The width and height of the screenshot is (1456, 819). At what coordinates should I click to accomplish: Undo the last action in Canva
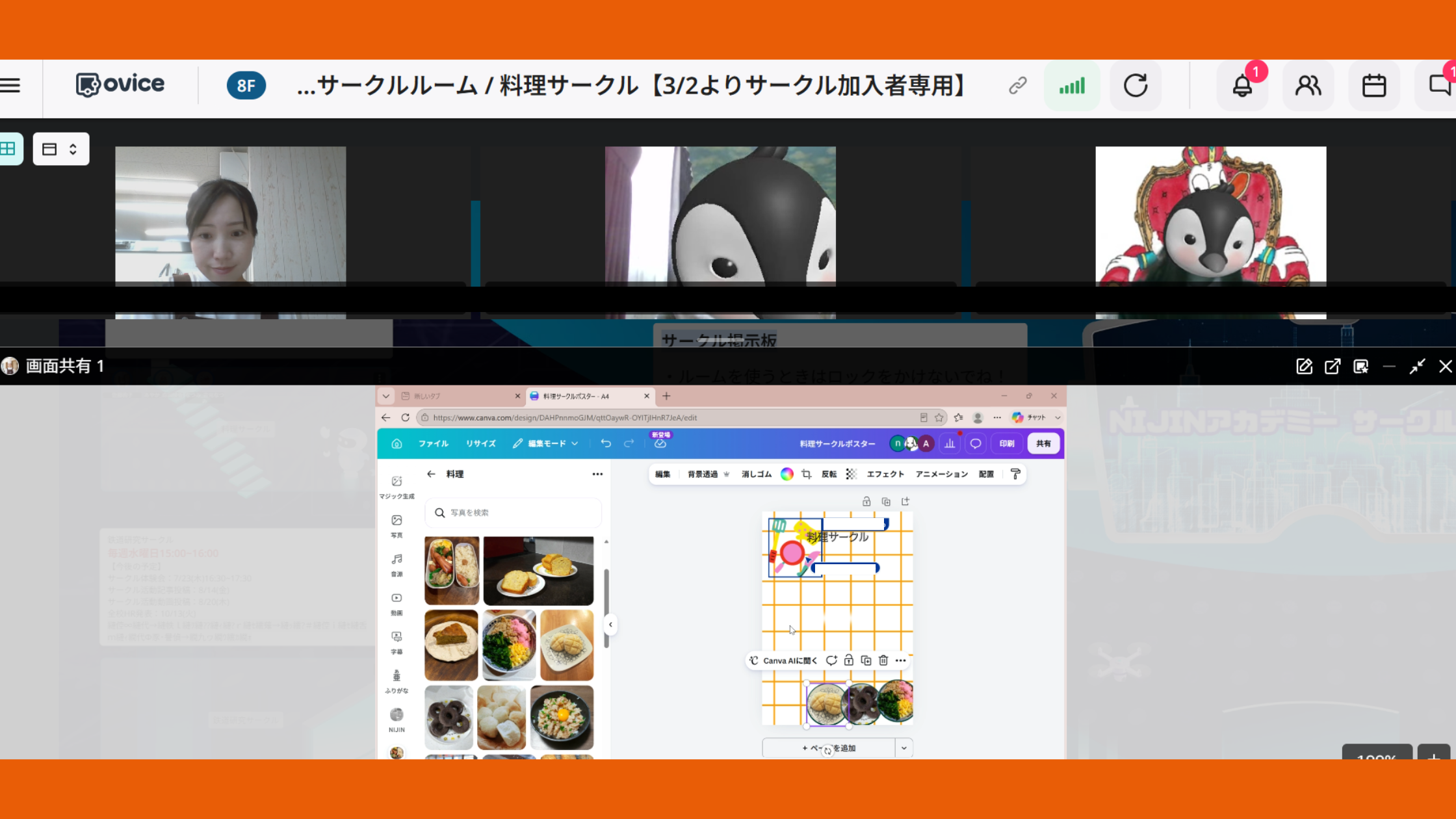pos(606,443)
